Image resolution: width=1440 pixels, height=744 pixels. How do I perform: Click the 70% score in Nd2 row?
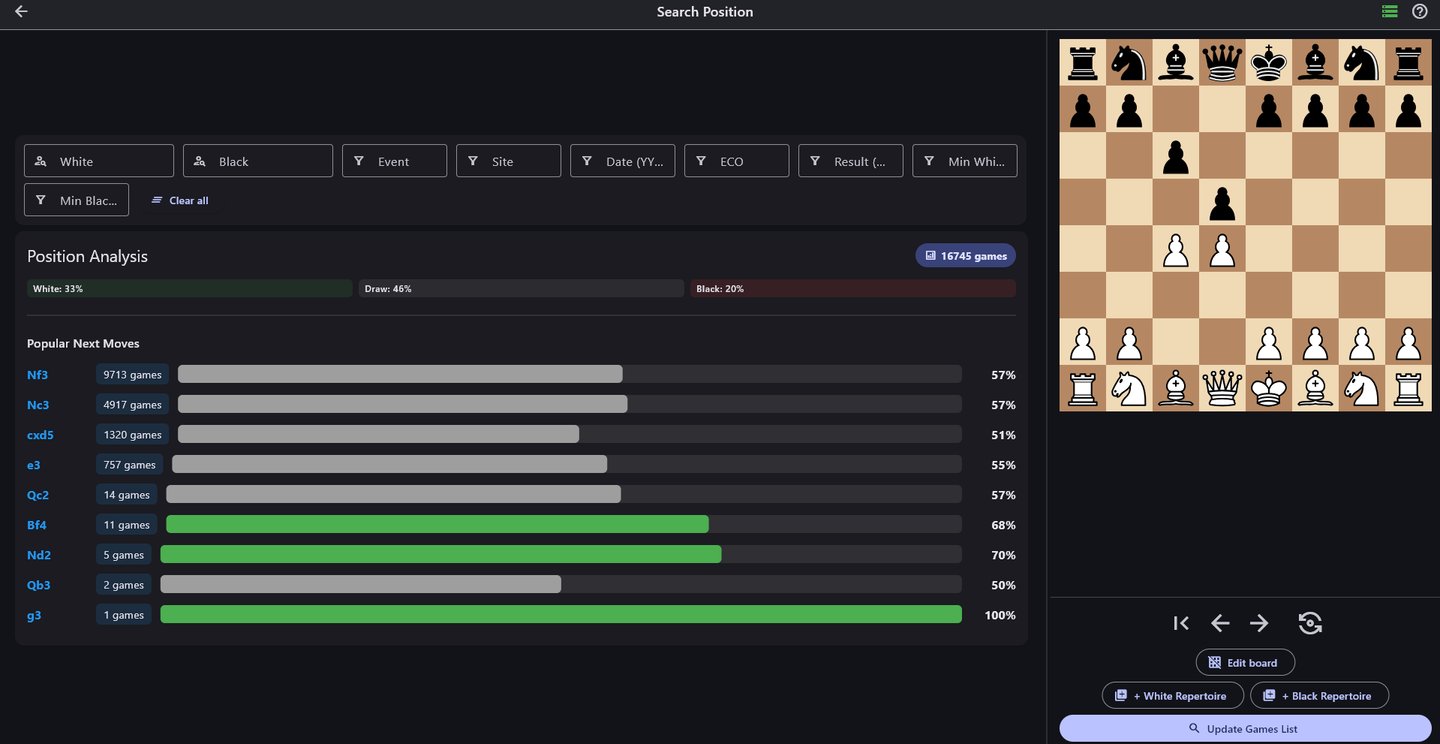tap(1003, 555)
